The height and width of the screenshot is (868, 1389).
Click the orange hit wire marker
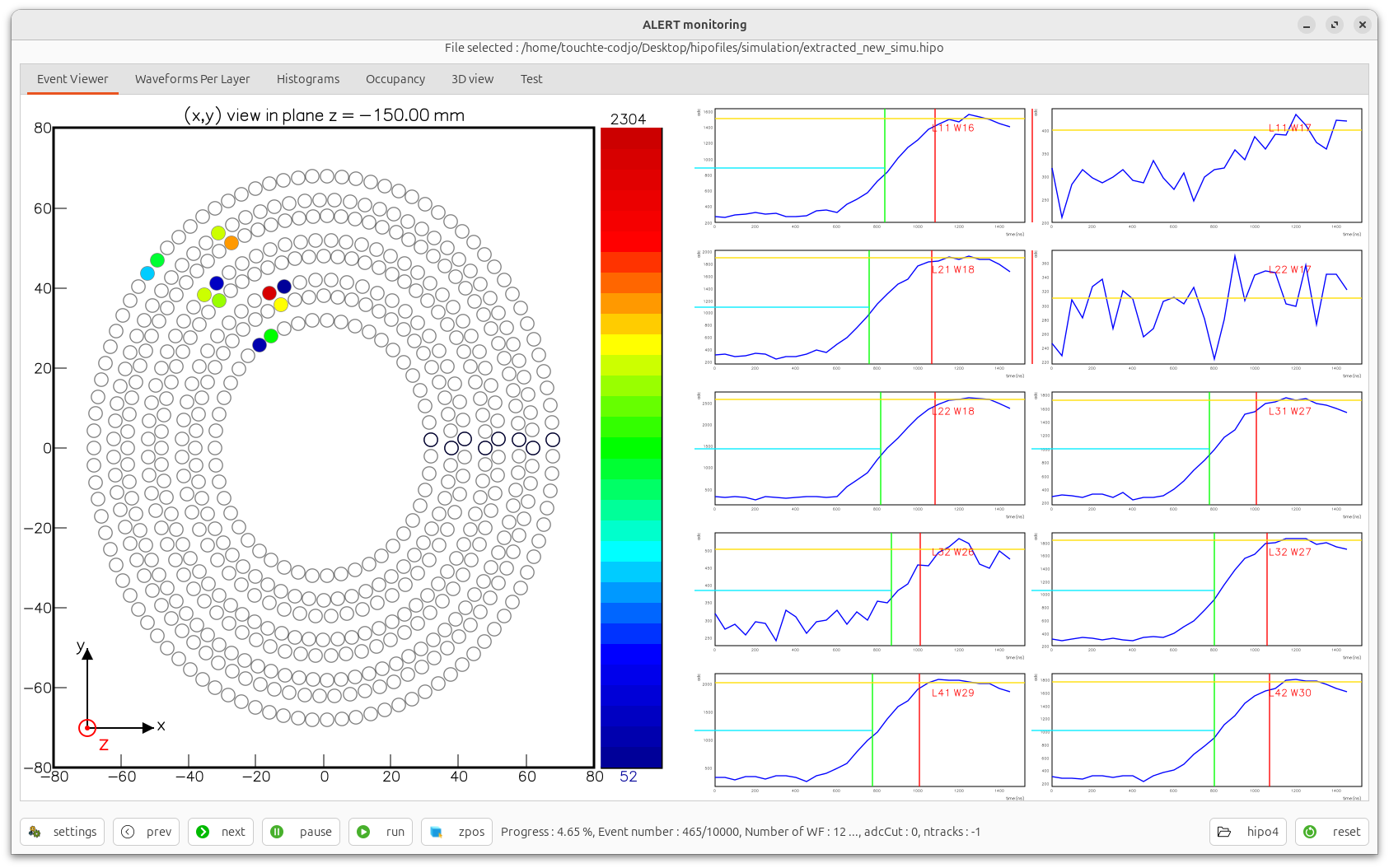(231, 243)
